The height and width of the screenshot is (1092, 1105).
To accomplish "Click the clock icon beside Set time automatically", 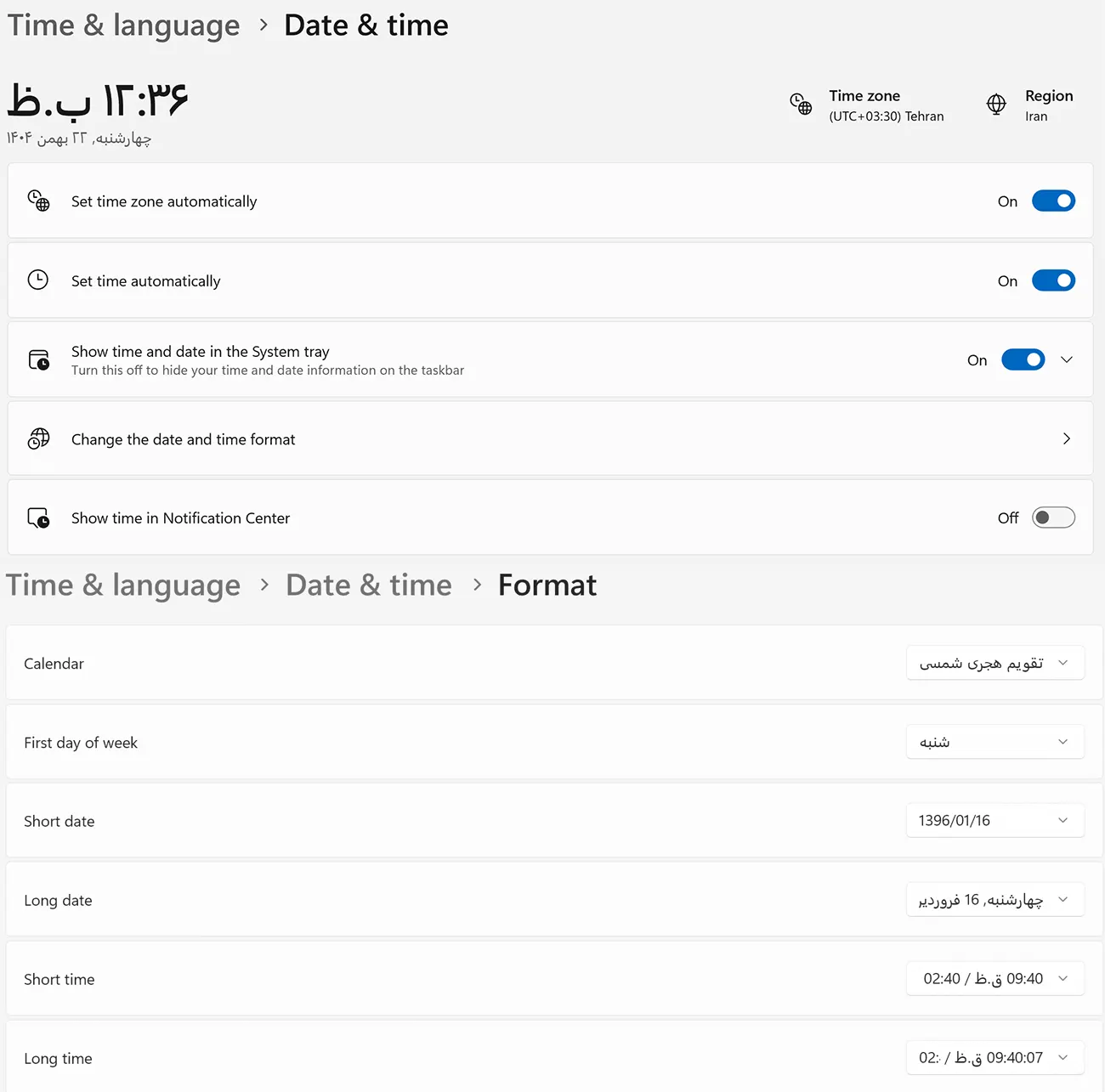I will [38, 280].
